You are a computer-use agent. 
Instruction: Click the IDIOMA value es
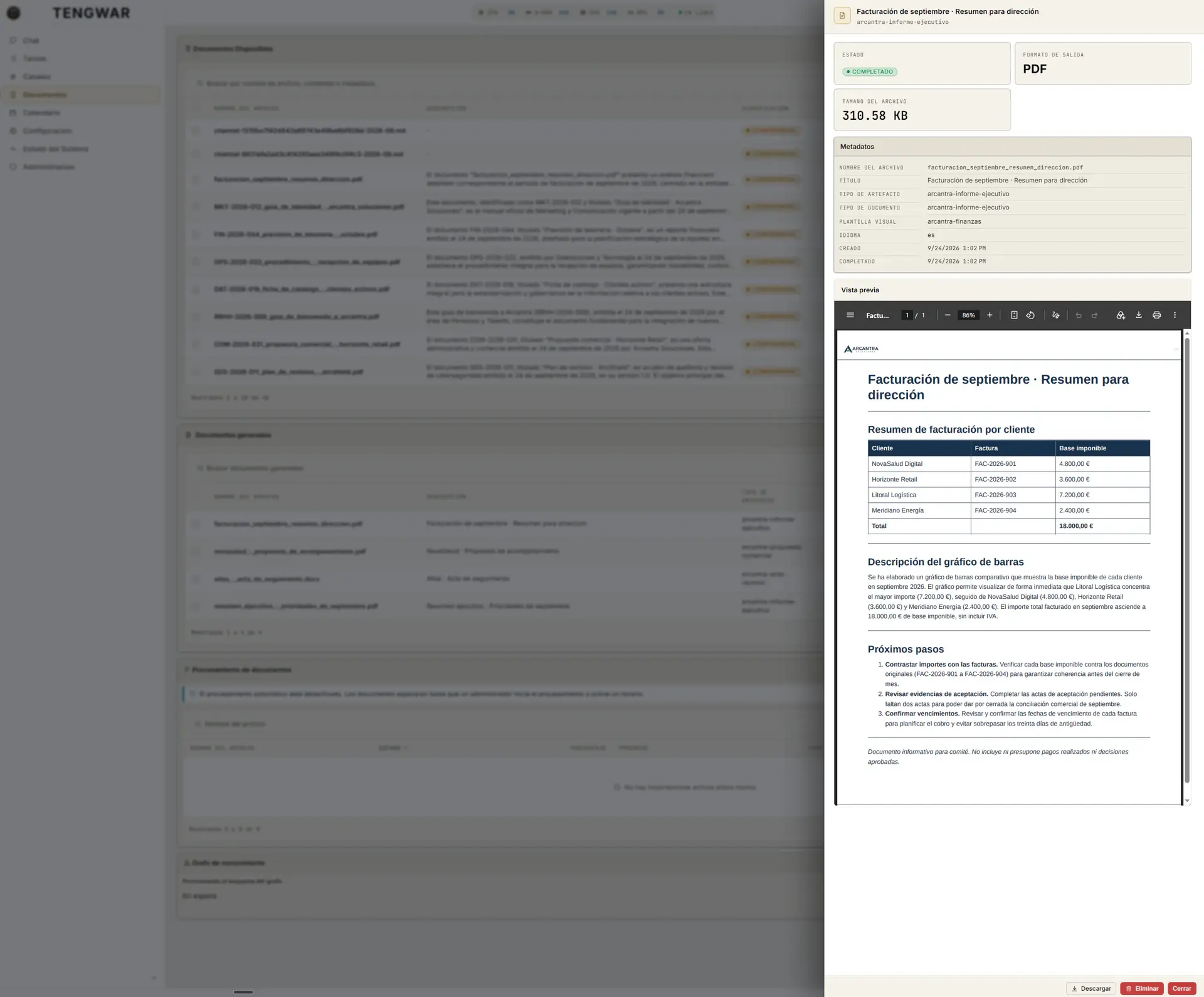click(x=931, y=235)
